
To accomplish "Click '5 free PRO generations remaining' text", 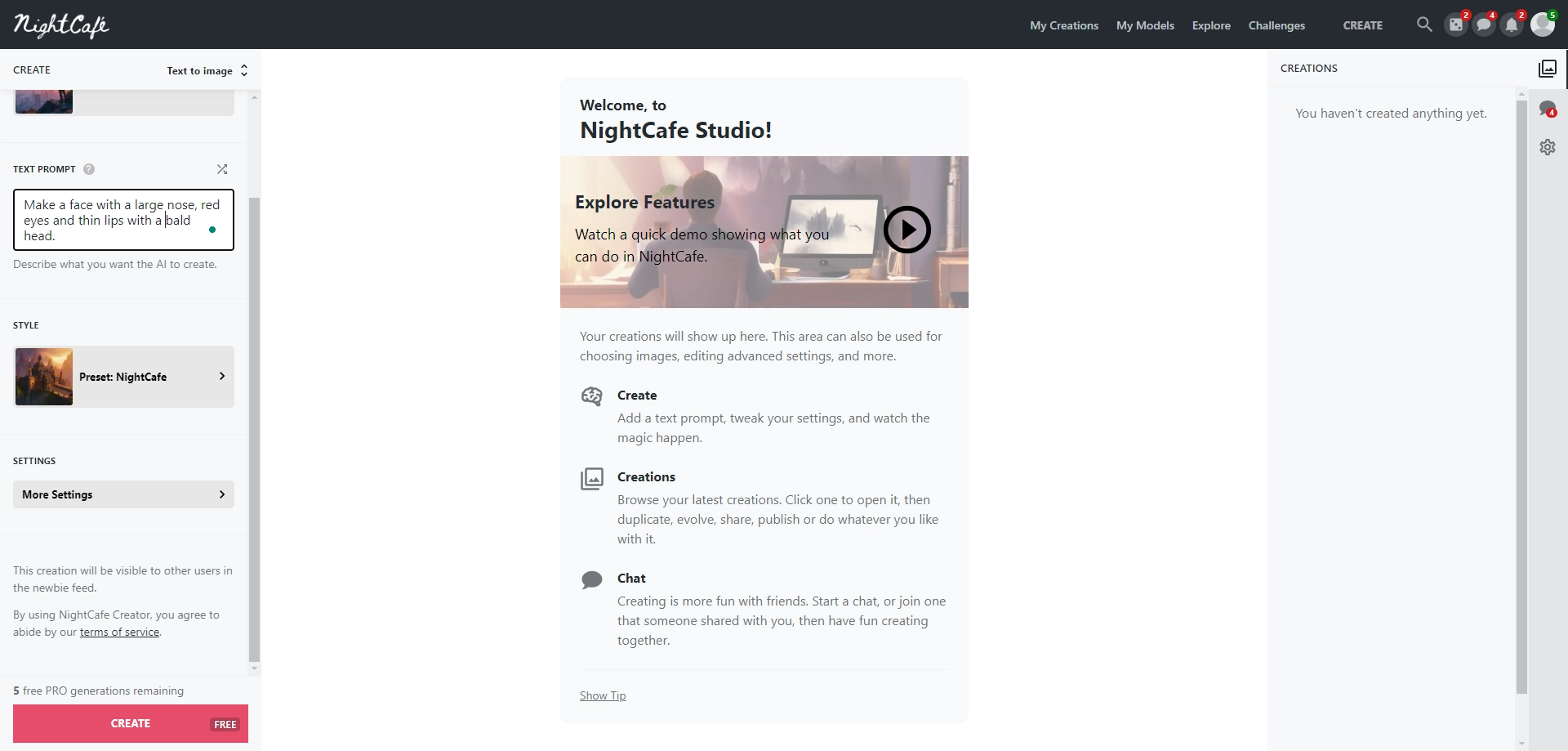I will (98, 691).
